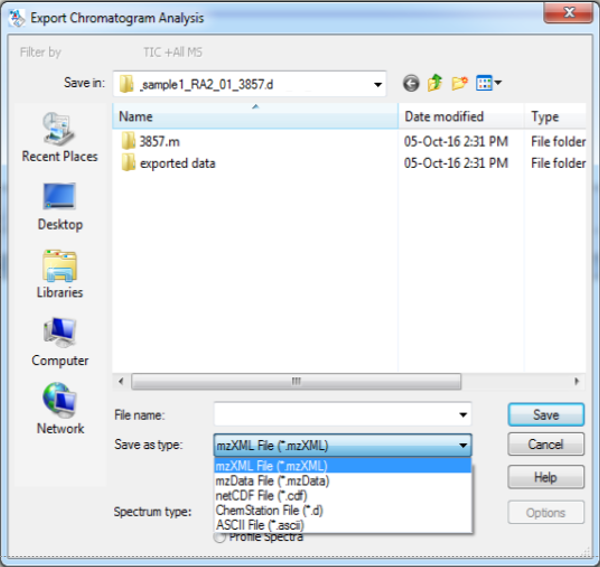Choose mzData File (*.mzData) from list
Viewport: 600px width, 567px height.
[x=272, y=481]
